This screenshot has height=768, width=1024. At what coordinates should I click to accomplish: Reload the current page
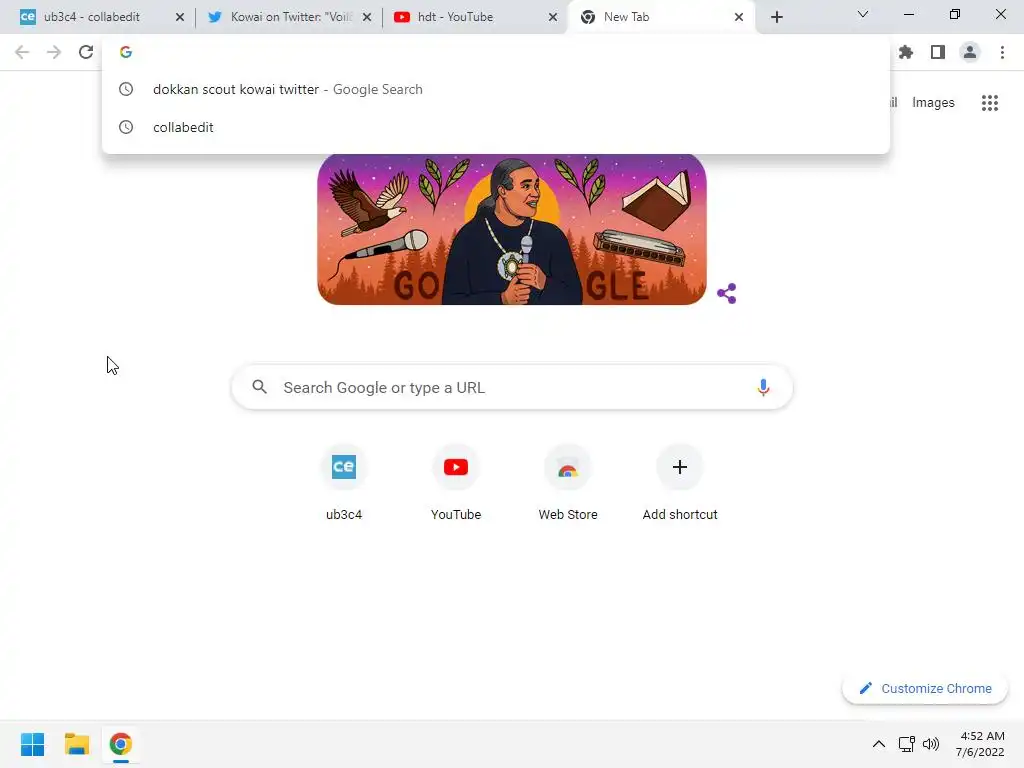(86, 52)
